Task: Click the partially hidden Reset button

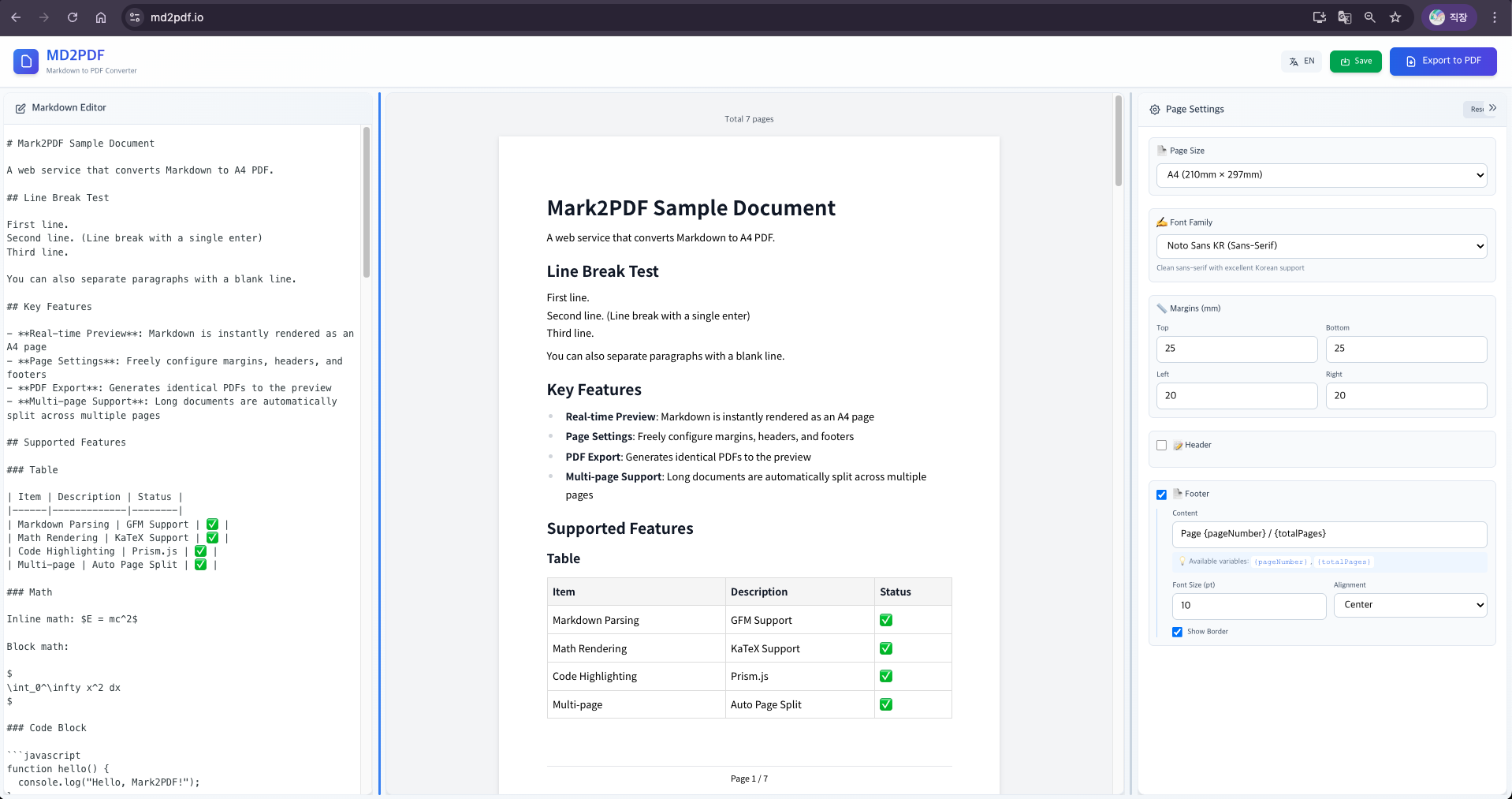Action: pos(1476,110)
